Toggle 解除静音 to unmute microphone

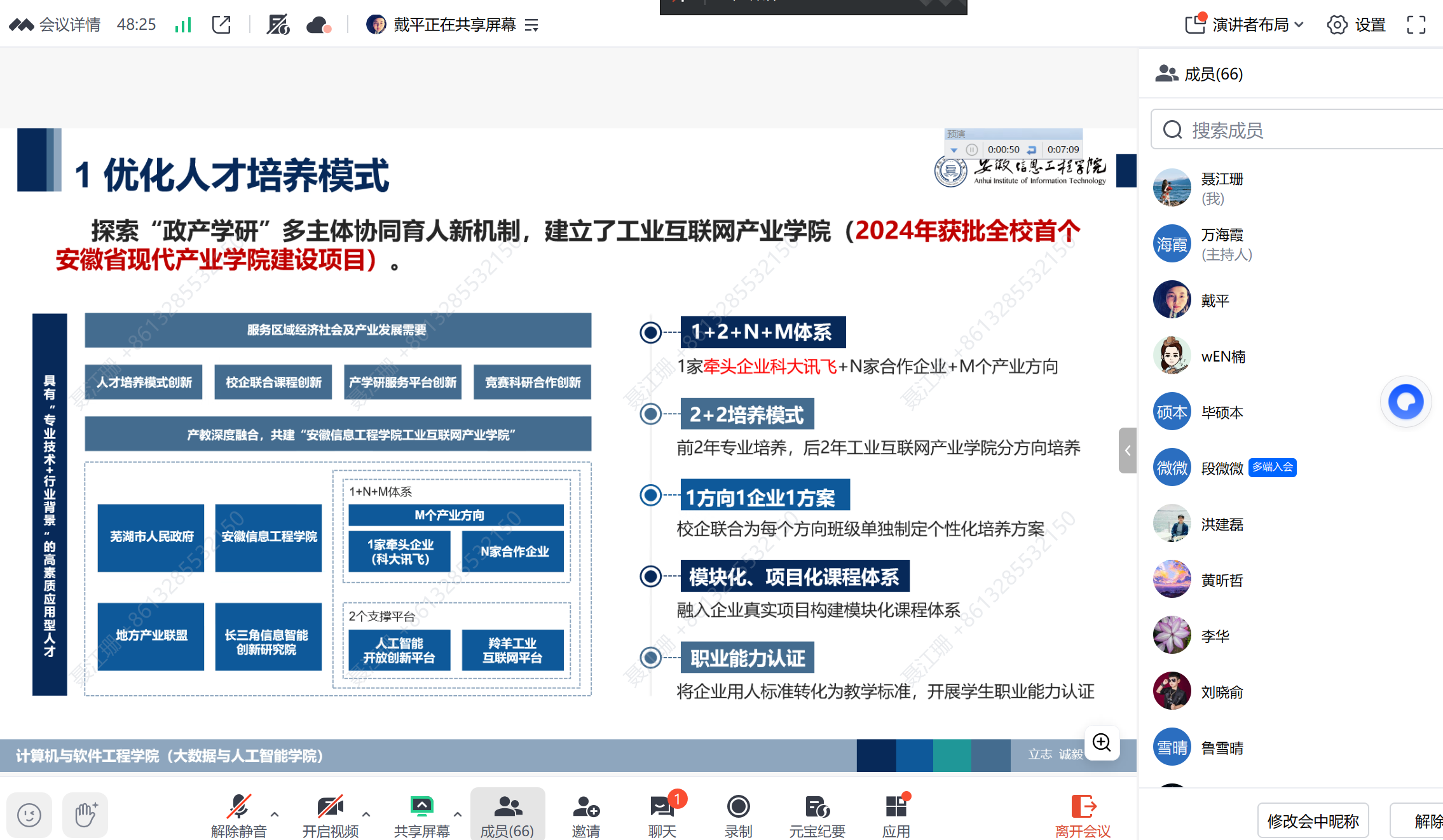coord(238,815)
